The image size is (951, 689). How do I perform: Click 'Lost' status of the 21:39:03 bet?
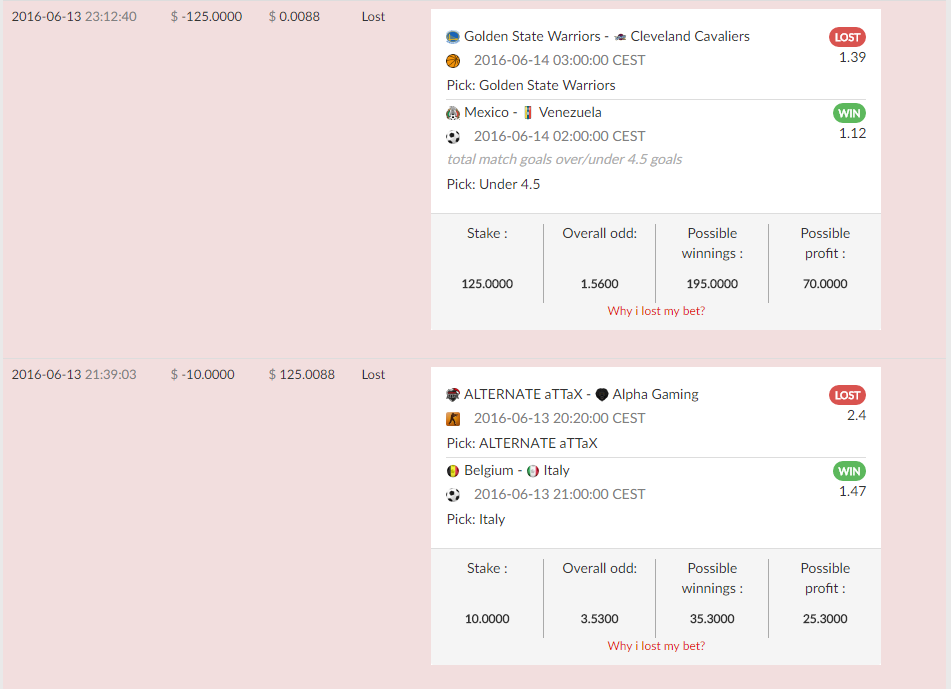373,374
